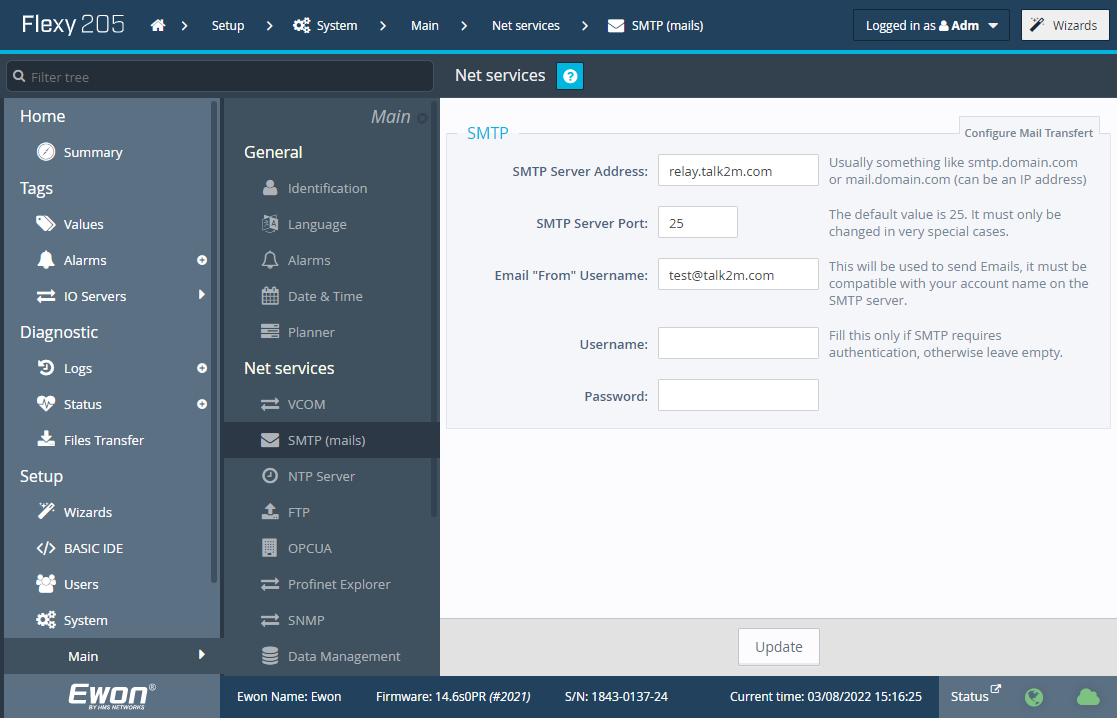Go to Main in the breadcrumb
This screenshot has height=718, width=1117.
coord(425,26)
